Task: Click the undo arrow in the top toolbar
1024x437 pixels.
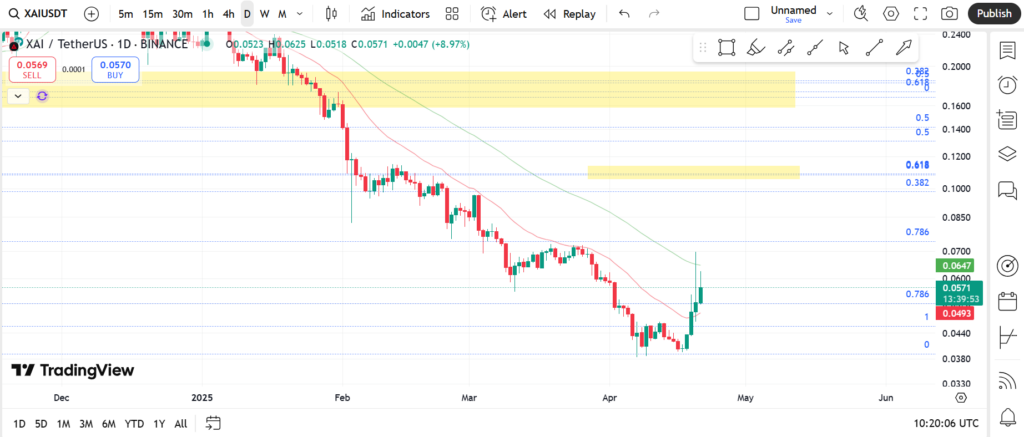Action: click(625, 14)
